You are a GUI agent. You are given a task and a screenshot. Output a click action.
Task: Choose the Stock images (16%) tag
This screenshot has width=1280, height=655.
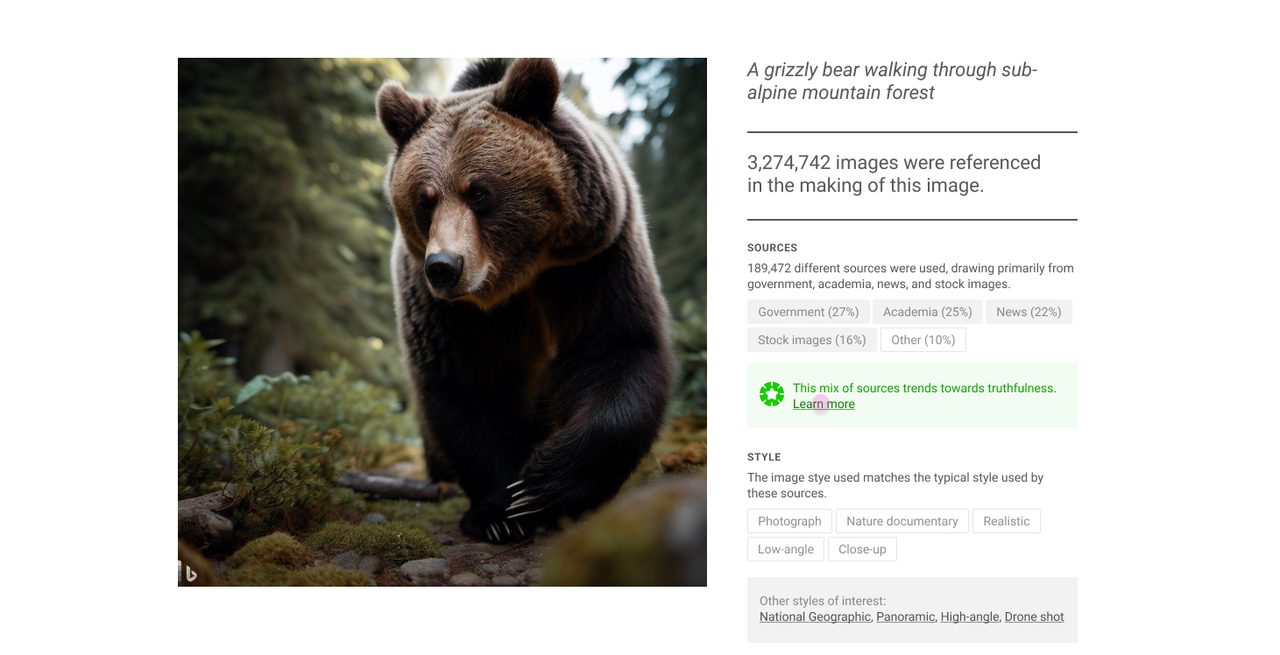[811, 340]
